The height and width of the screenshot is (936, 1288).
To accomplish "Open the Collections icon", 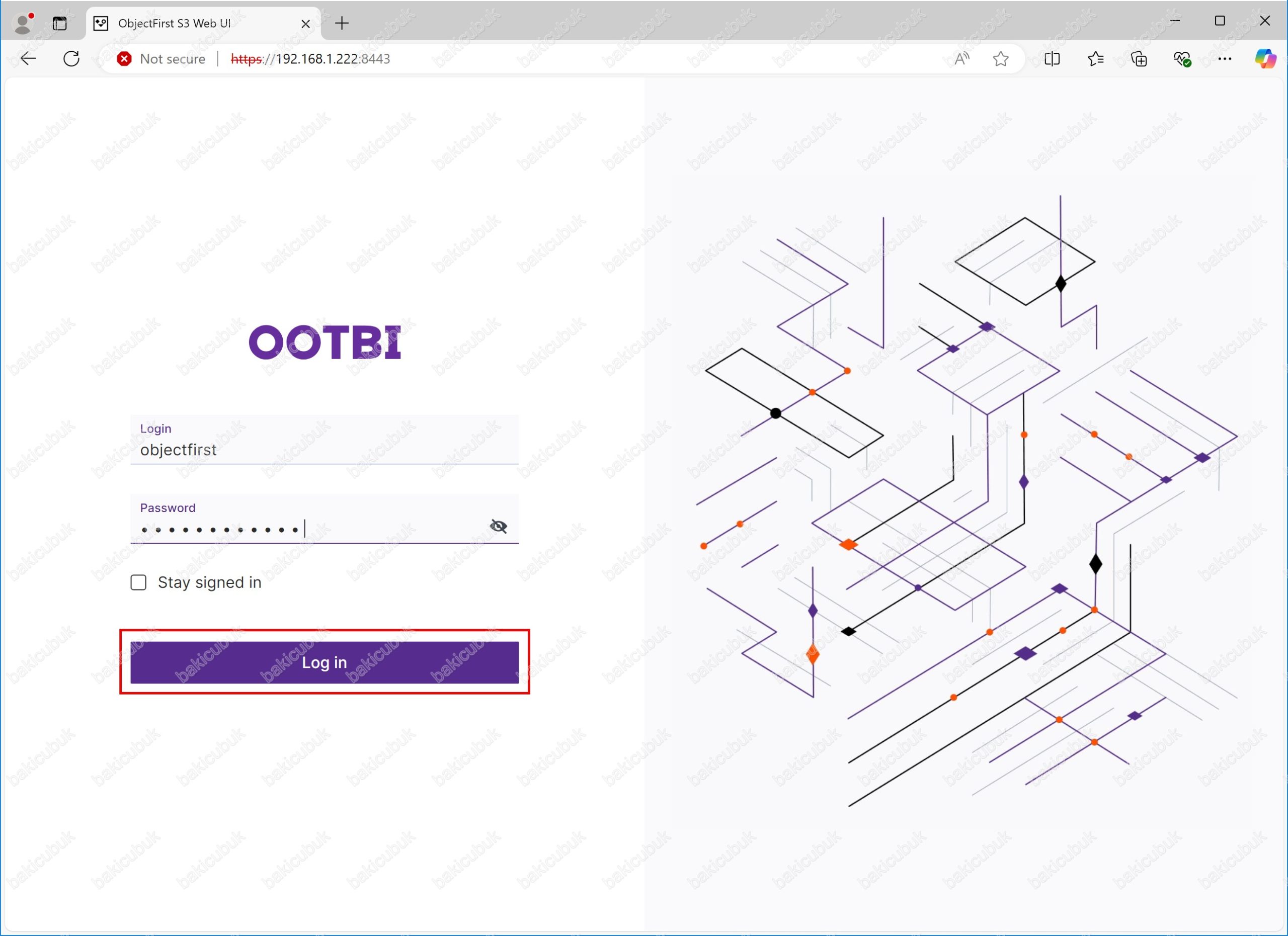I will click(1139, 58).
